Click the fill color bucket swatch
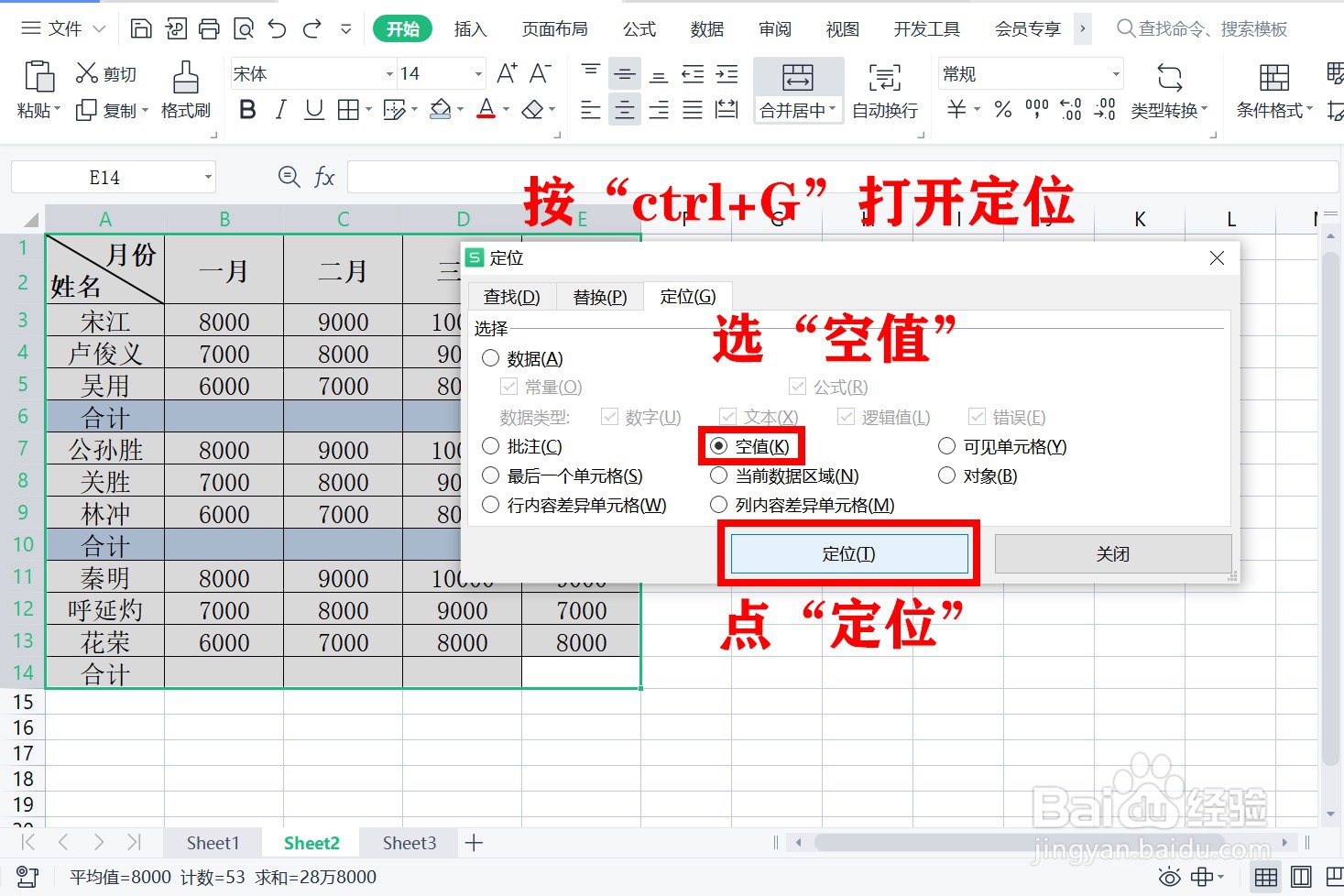The image size is (1344, 896). click(441, 110)
